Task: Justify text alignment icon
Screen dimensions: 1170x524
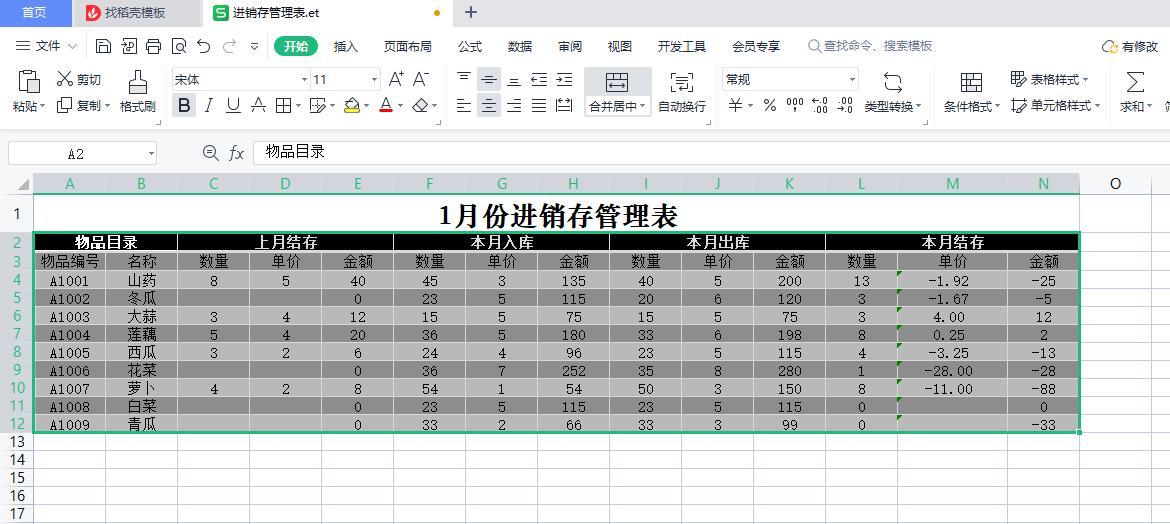Action: (539, 105)
